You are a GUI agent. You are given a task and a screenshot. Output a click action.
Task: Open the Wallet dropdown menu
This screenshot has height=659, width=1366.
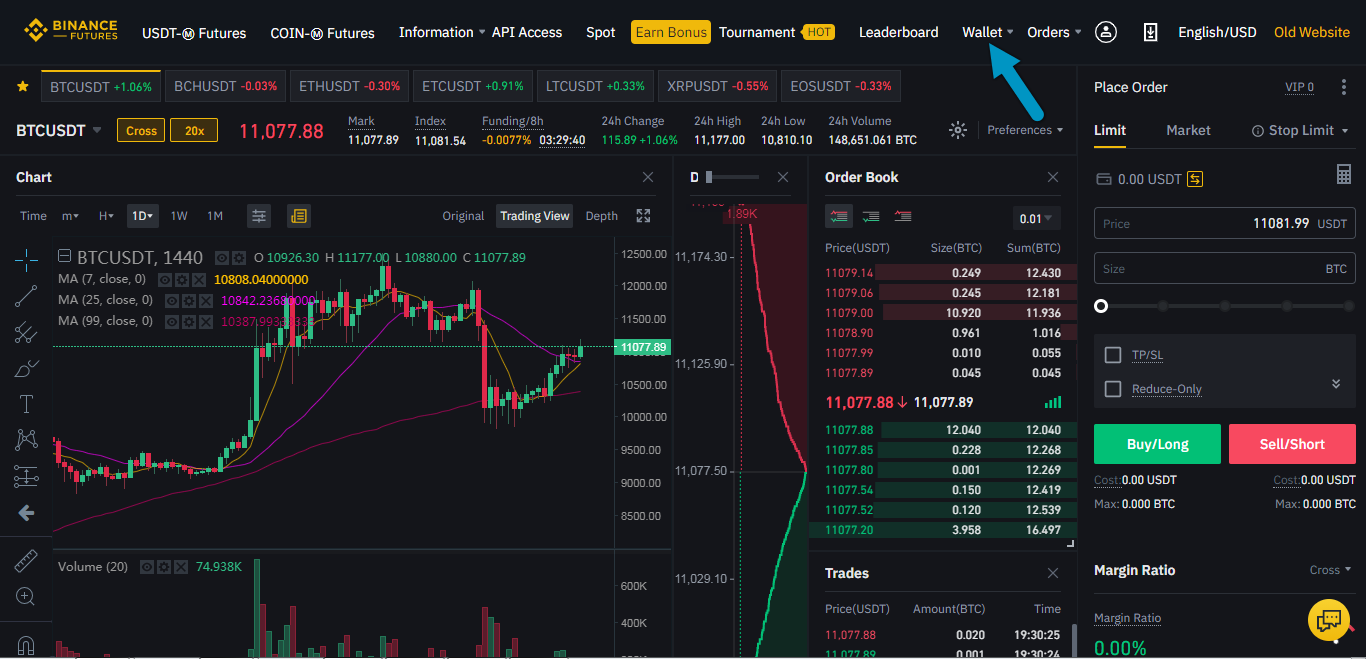point(987,32)
